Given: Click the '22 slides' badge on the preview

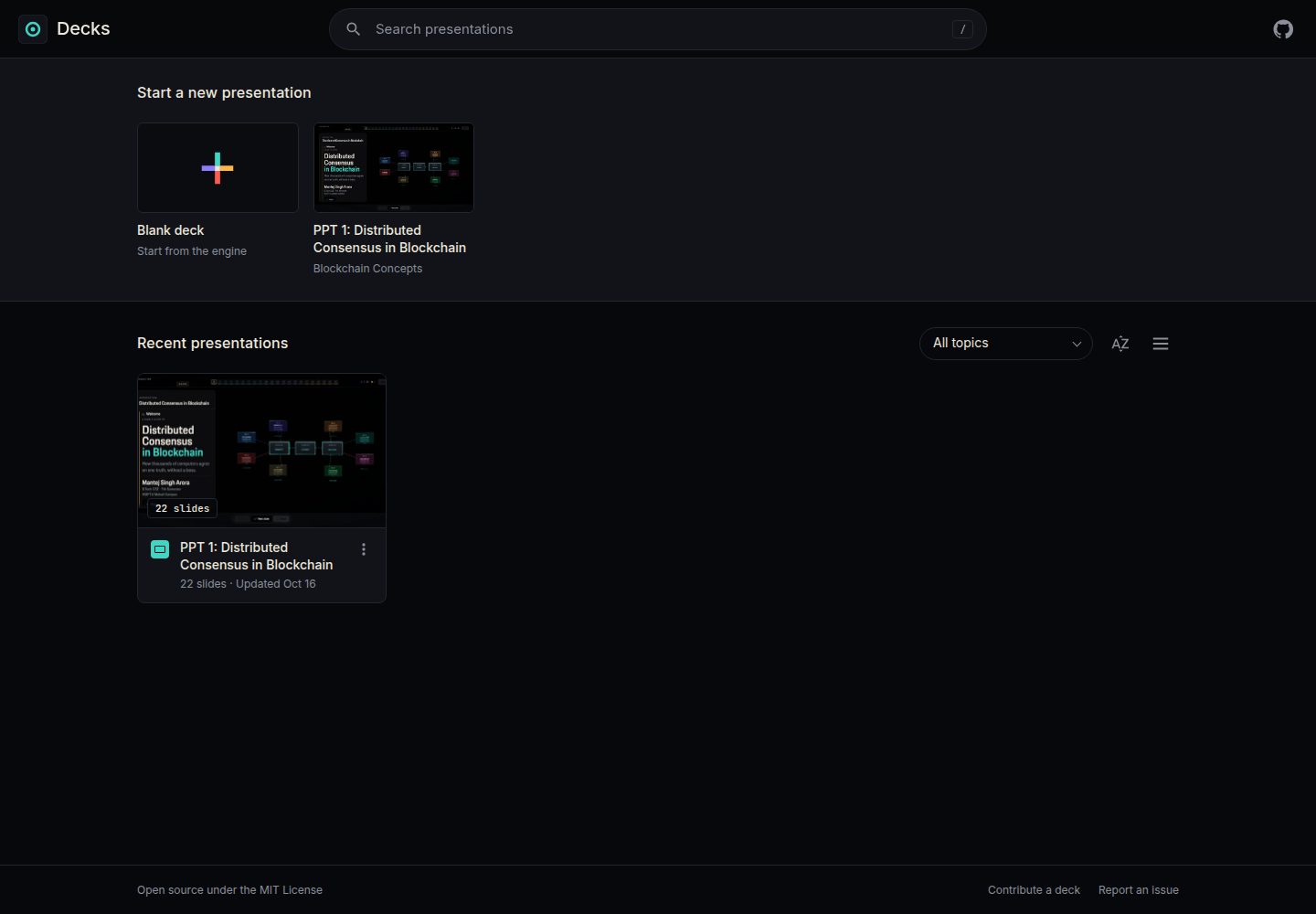Looking at the screenshot, I should click(183, 508).
